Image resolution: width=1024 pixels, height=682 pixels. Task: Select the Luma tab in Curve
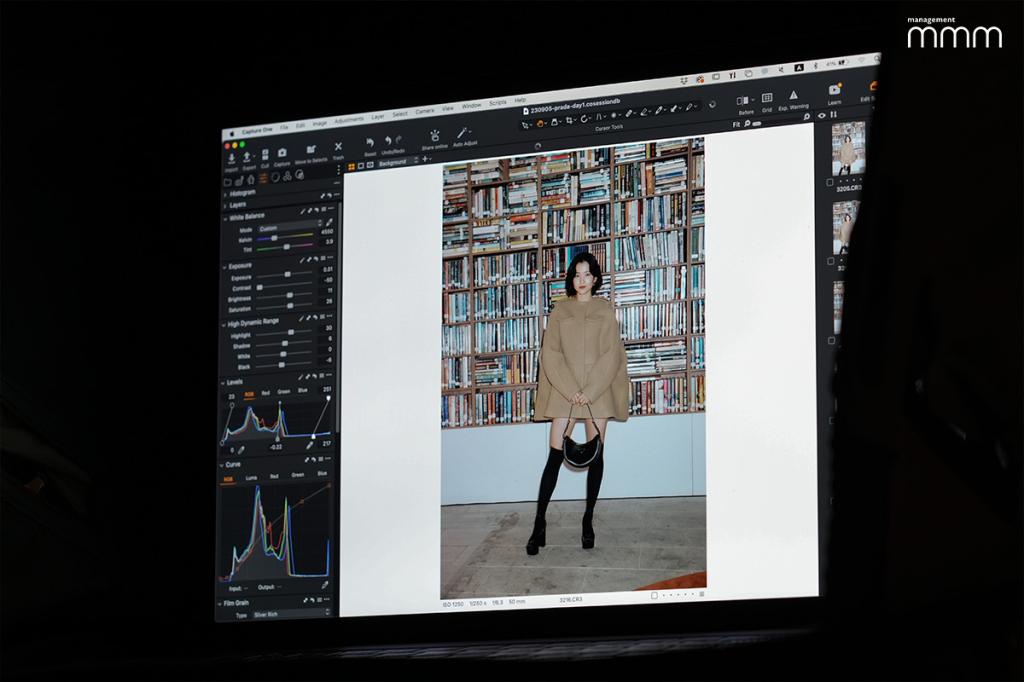coord(251,478)
